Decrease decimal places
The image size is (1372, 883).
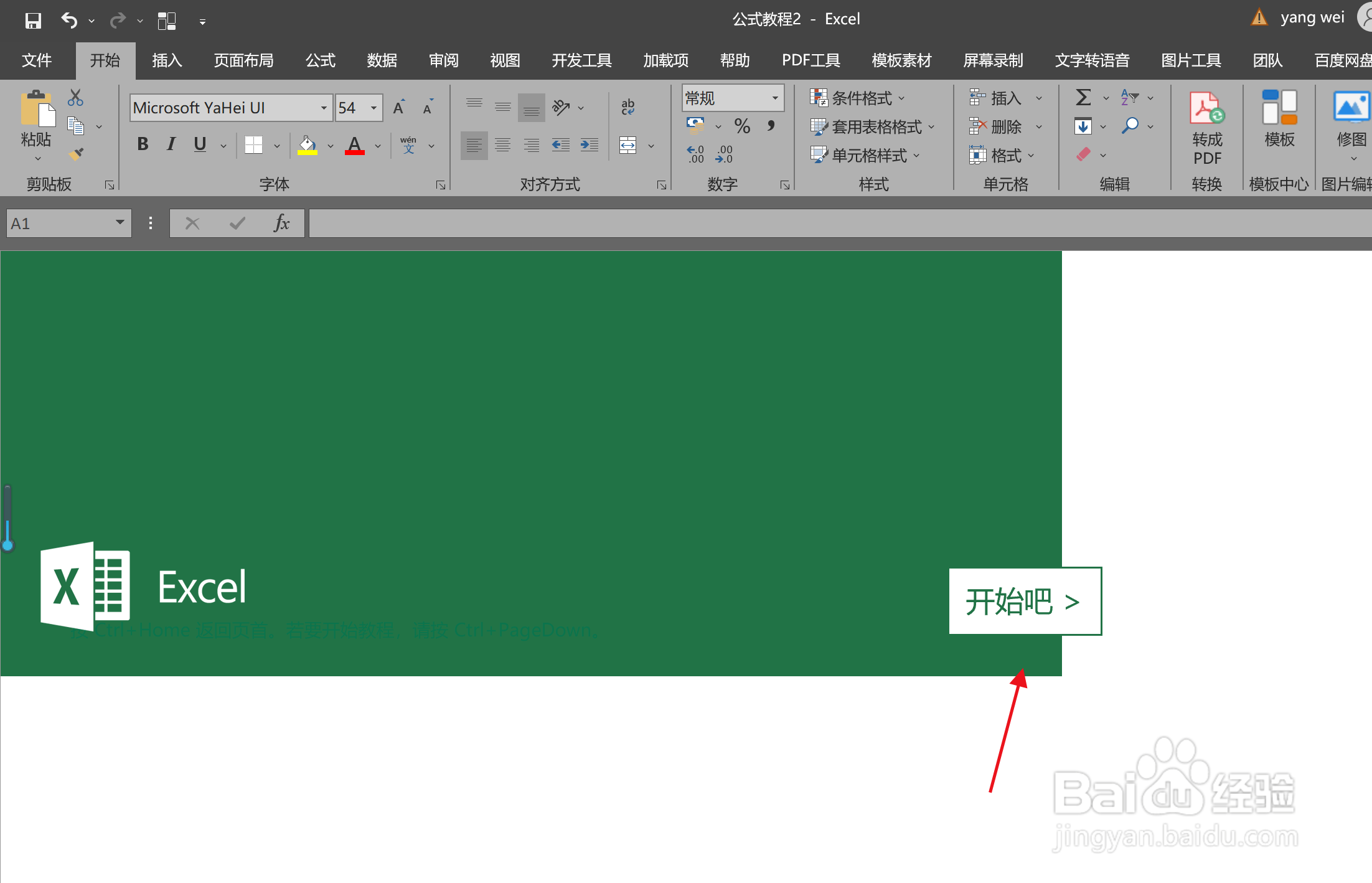coord(725,154)
